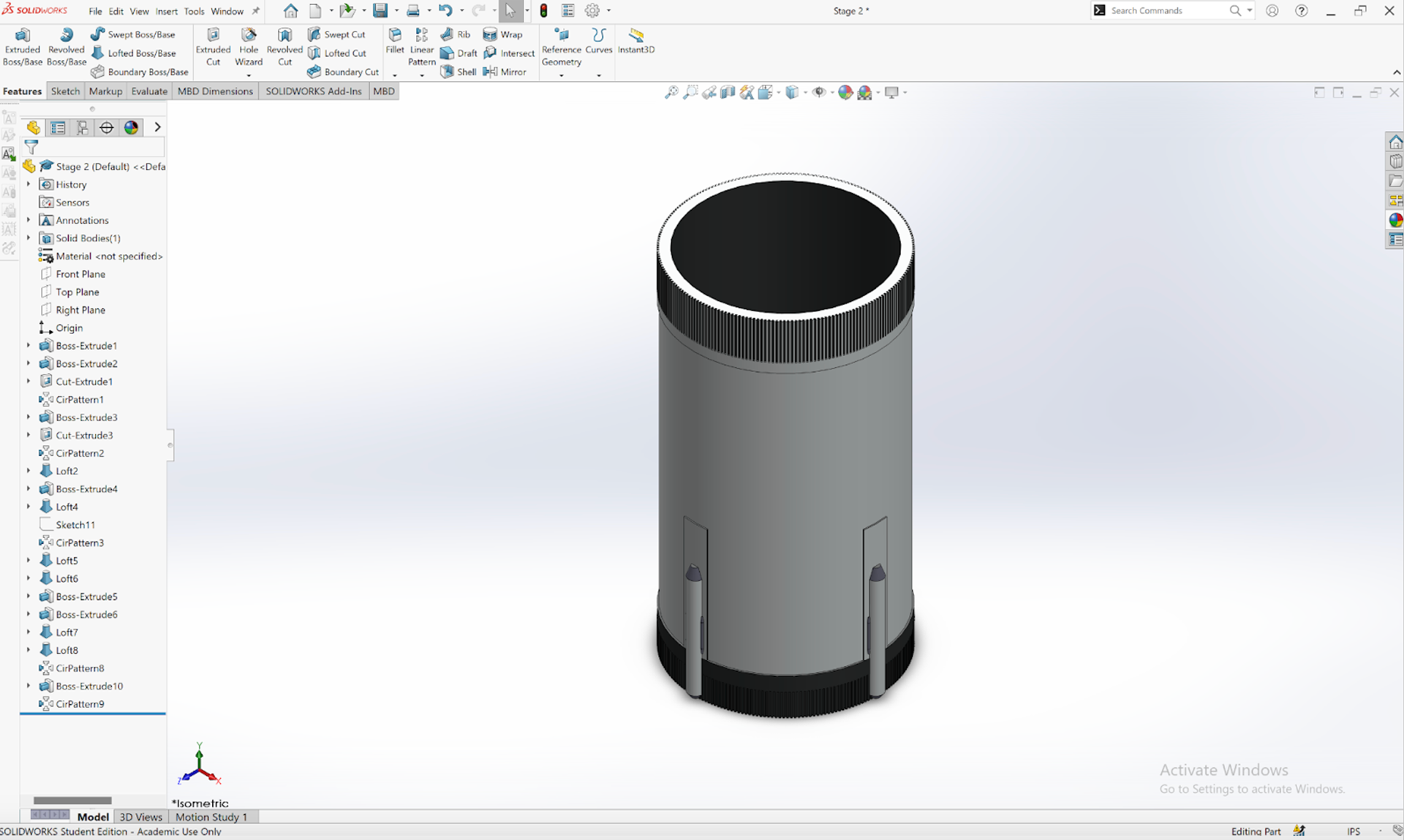Switch to the SOLIDWORKS Add-Ins tab
The height and width of the screenshot is (840, 1404).
point(314,91)
